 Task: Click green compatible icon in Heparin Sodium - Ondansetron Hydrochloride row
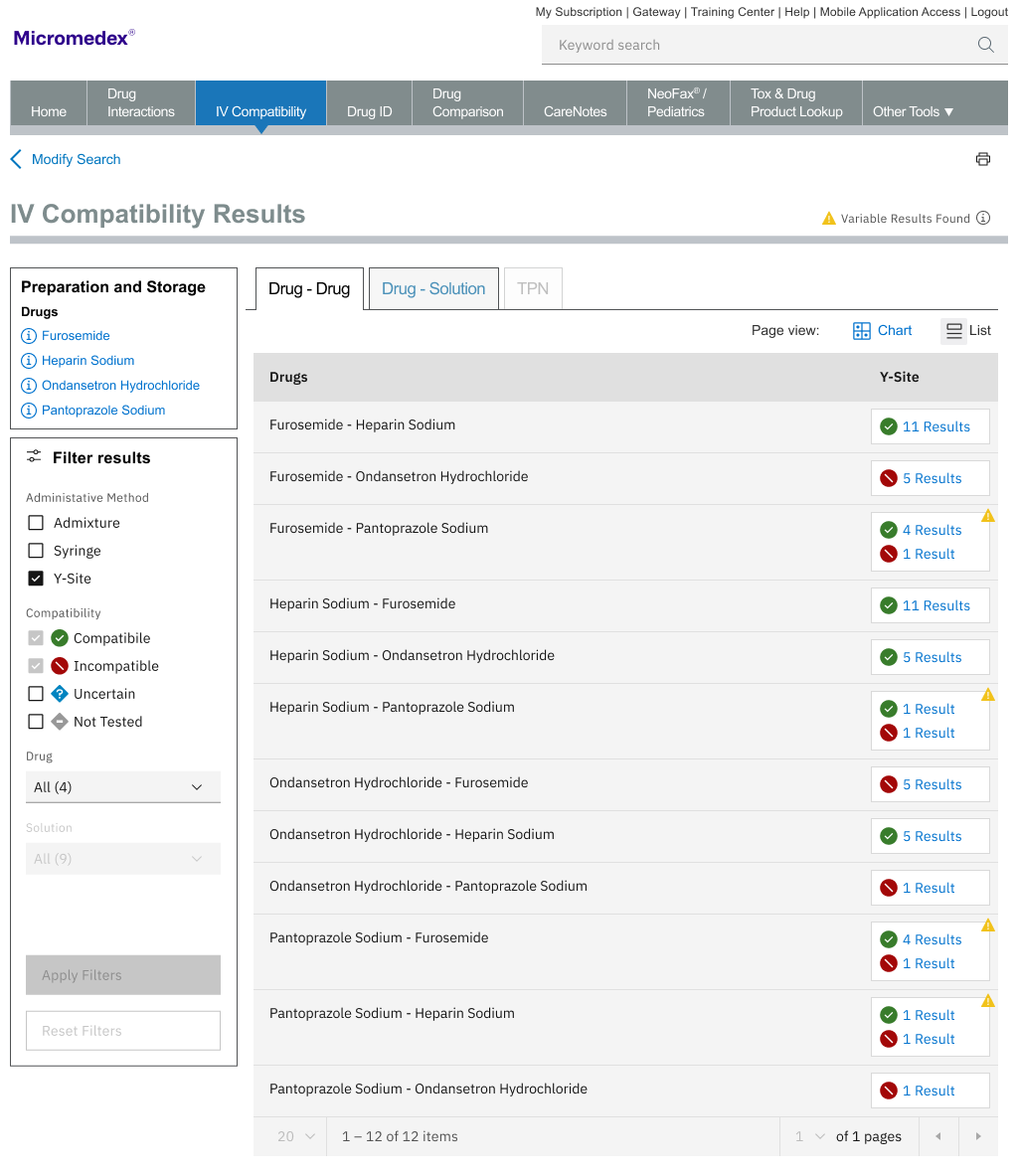coord(888,657)
